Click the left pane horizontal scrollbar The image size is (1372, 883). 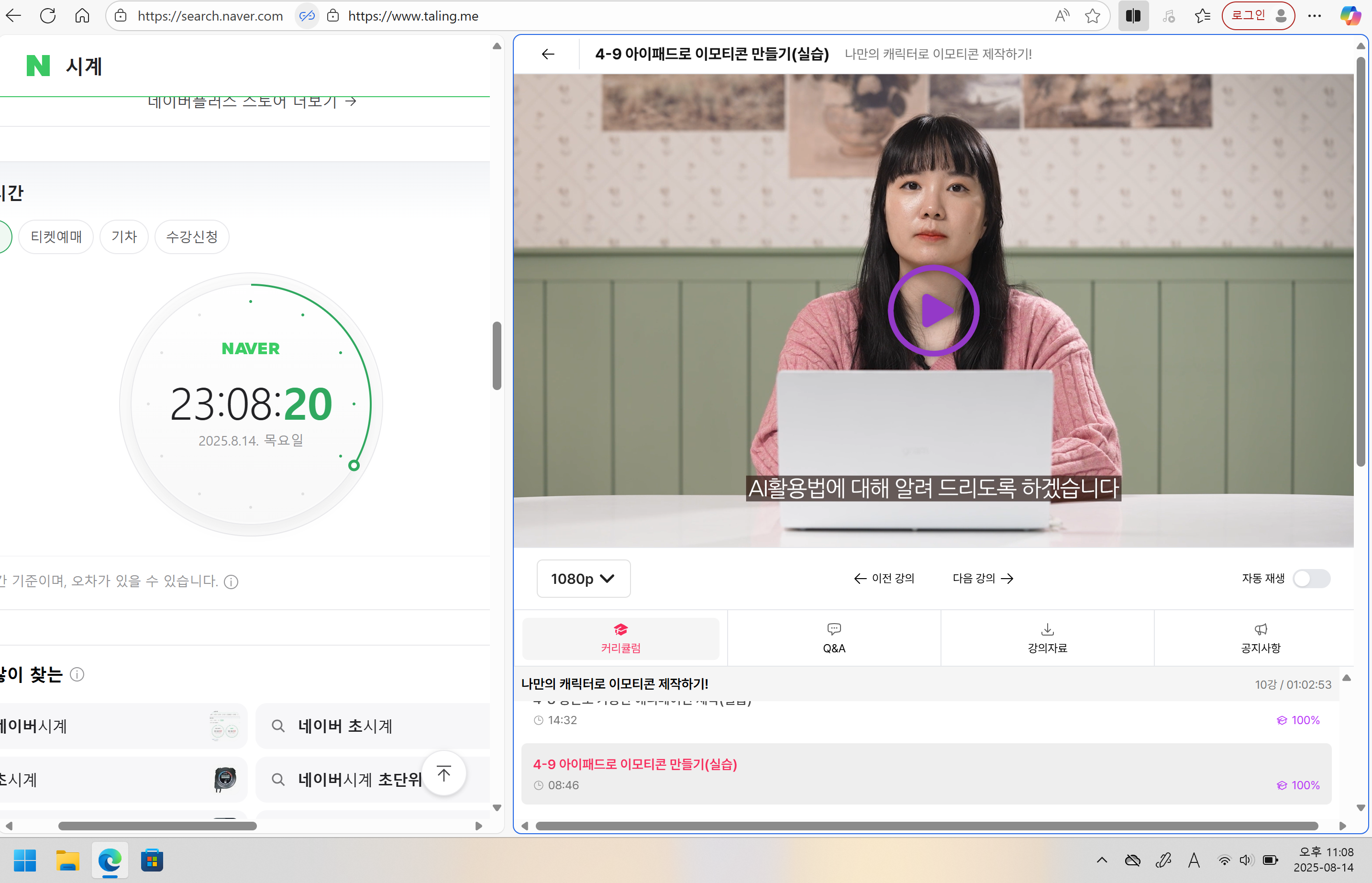click(x=157, y=826)
